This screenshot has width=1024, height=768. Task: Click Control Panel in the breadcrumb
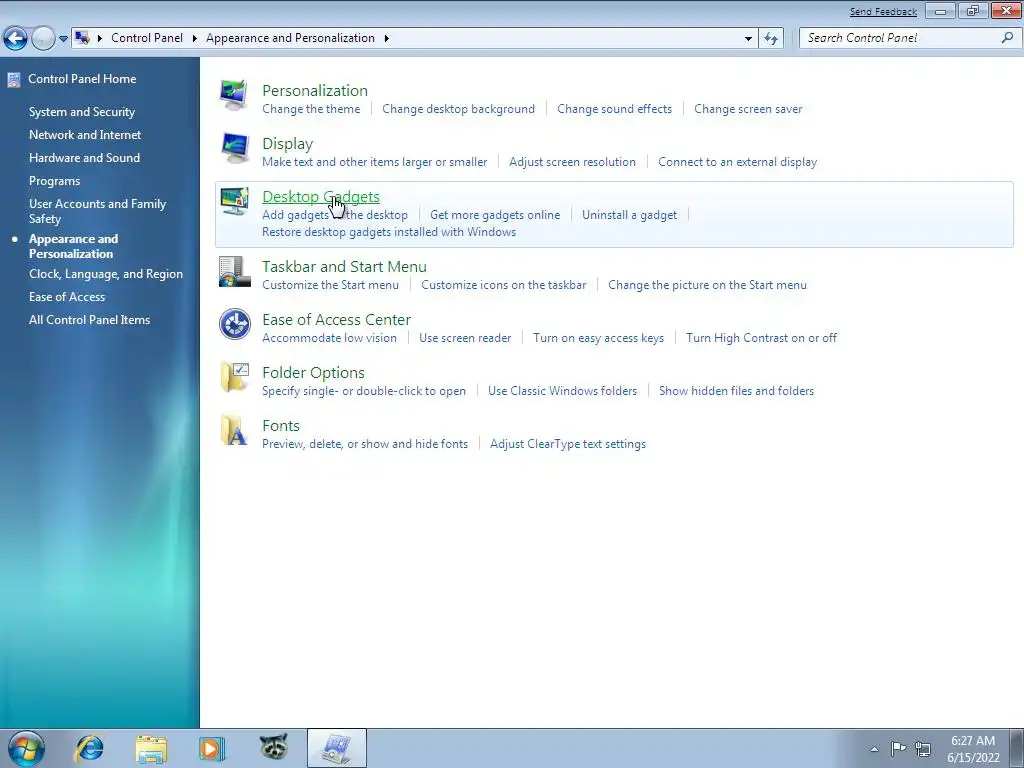[147, 38]
